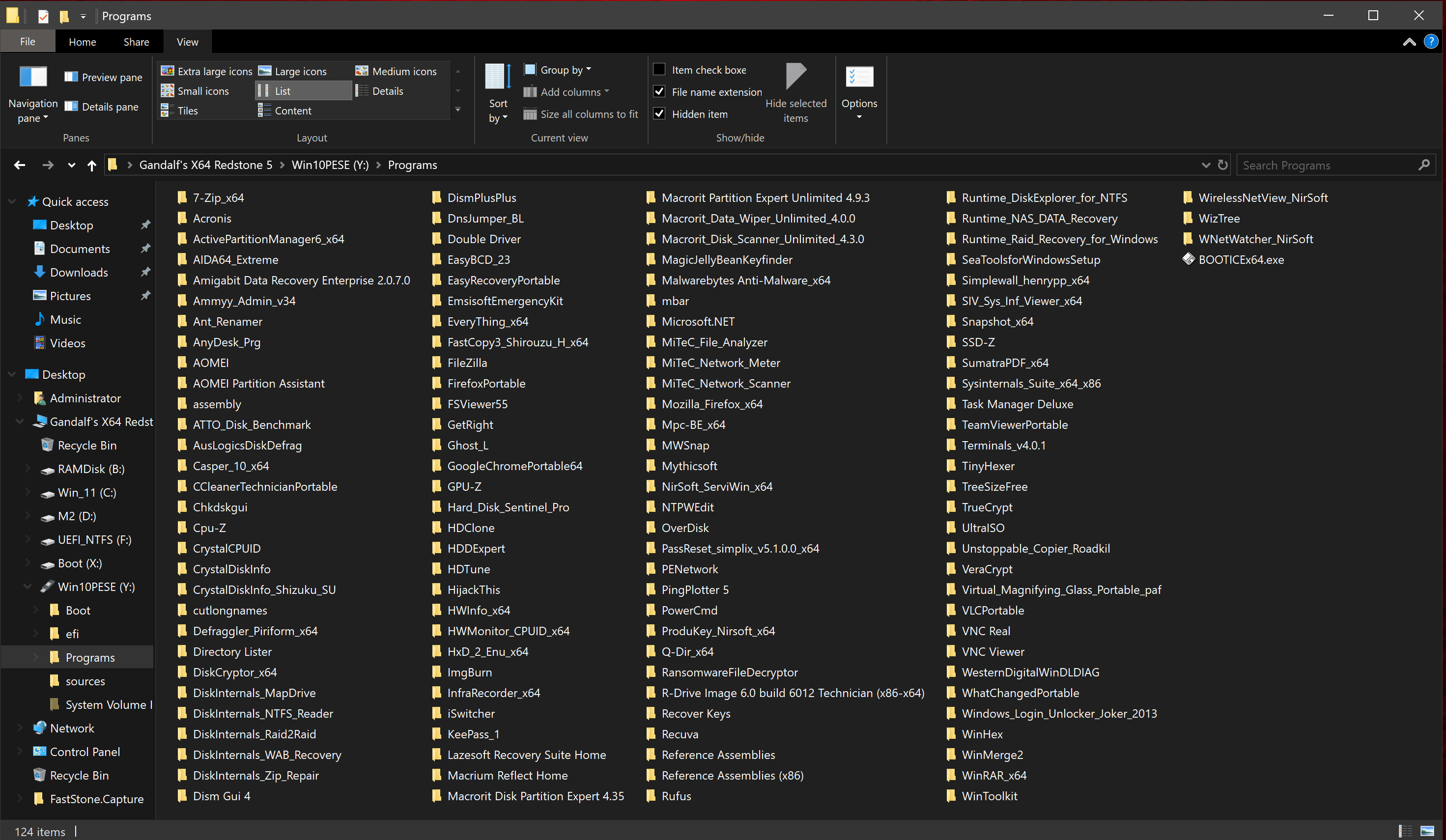
Task: Toggle the Details pane
Action: pos(102,107)
